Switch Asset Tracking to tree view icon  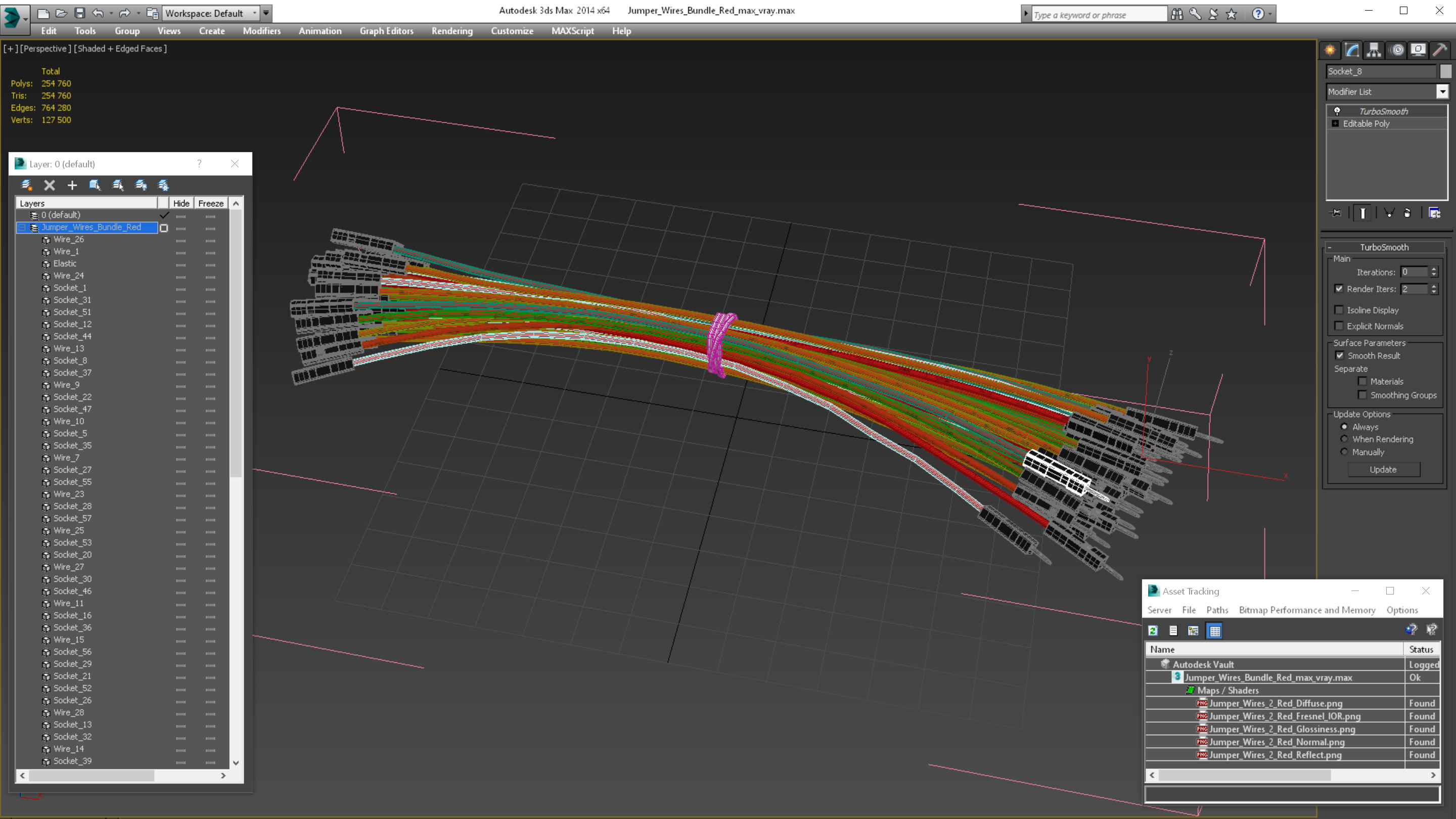[1193, 630]
